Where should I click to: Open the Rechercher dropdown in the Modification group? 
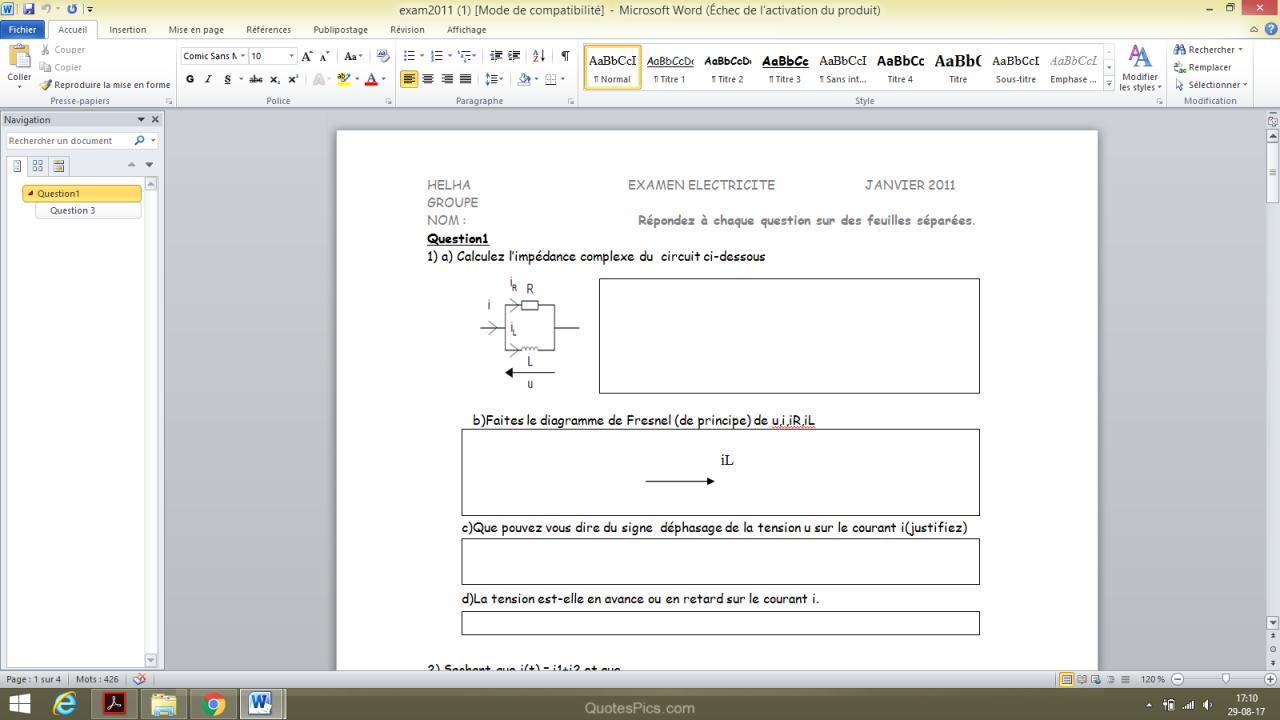coord(1241,50)
